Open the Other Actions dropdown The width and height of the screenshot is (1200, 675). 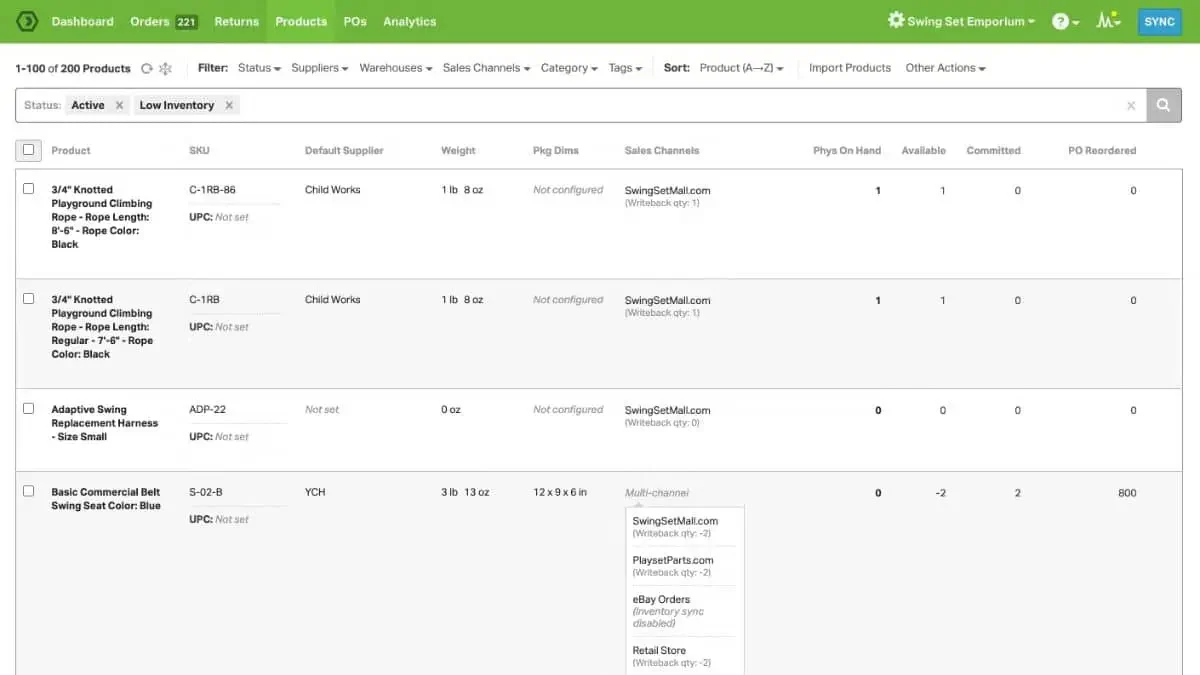coord(945,68)
